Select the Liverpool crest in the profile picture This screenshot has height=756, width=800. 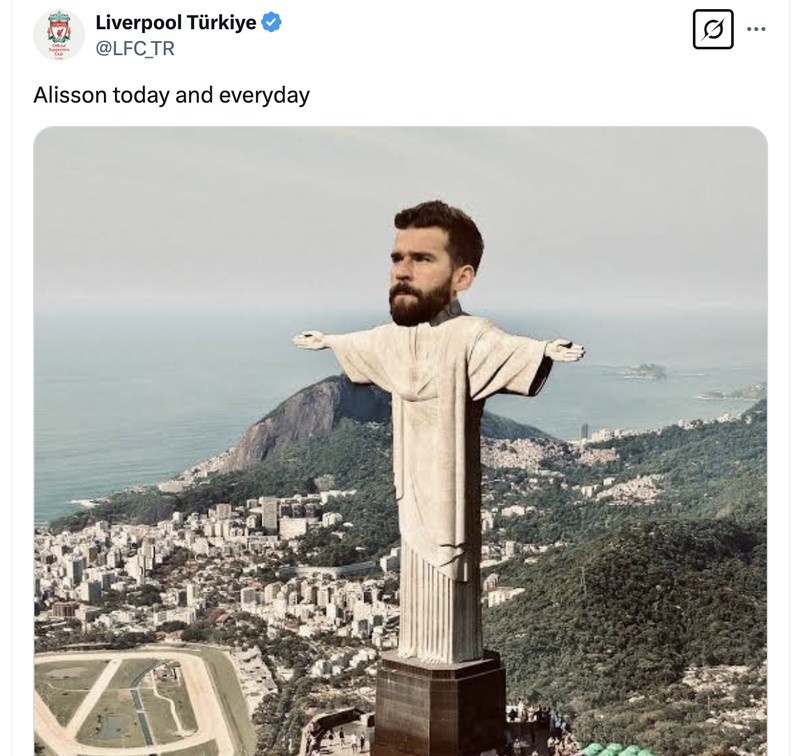[57, 28]
